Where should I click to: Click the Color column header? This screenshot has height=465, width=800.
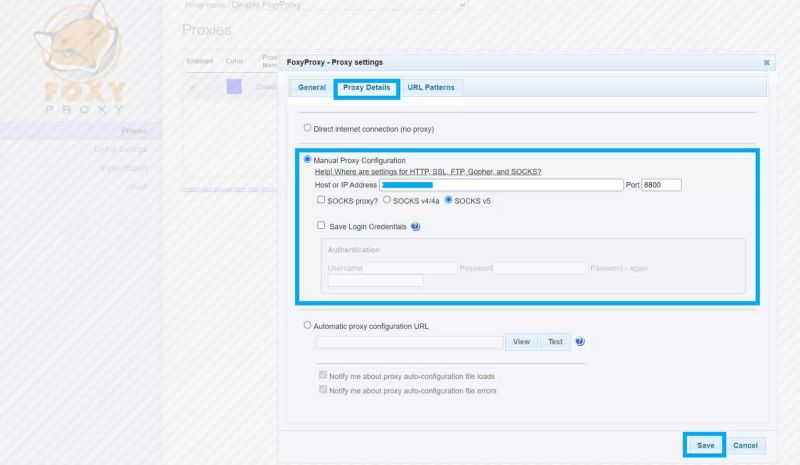234,61
